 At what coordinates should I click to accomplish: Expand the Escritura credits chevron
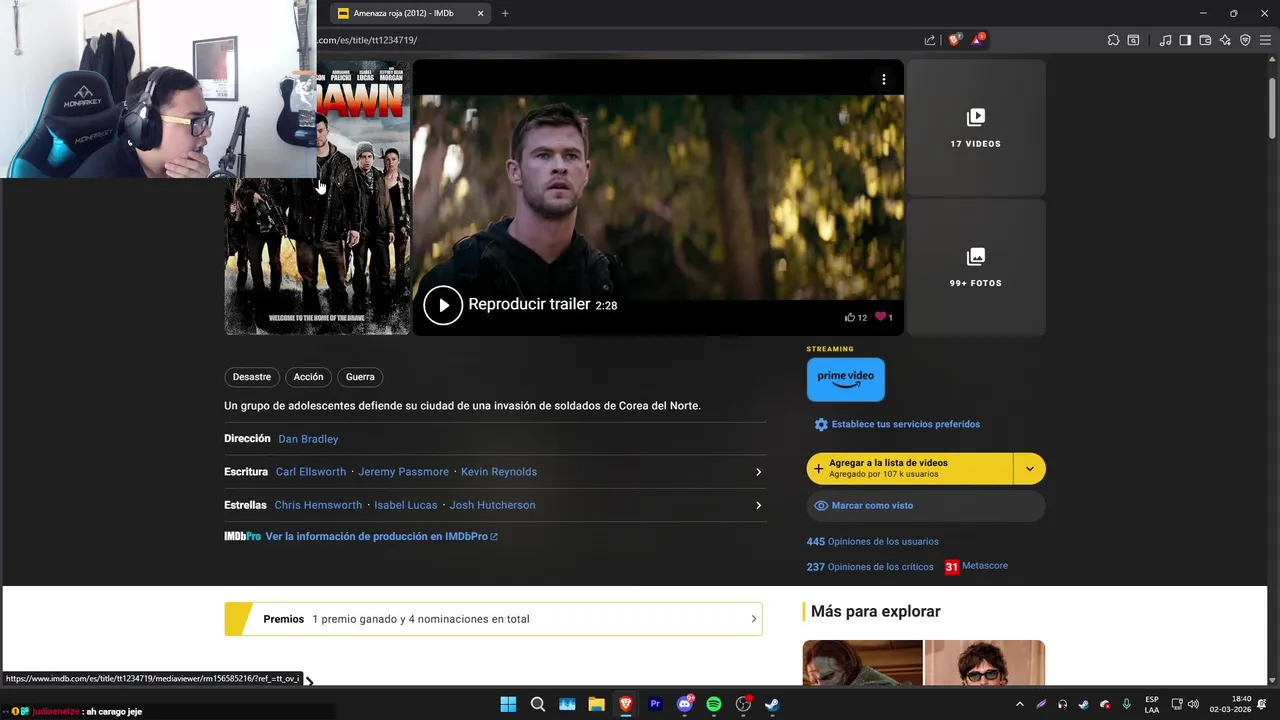coord(758,472)
